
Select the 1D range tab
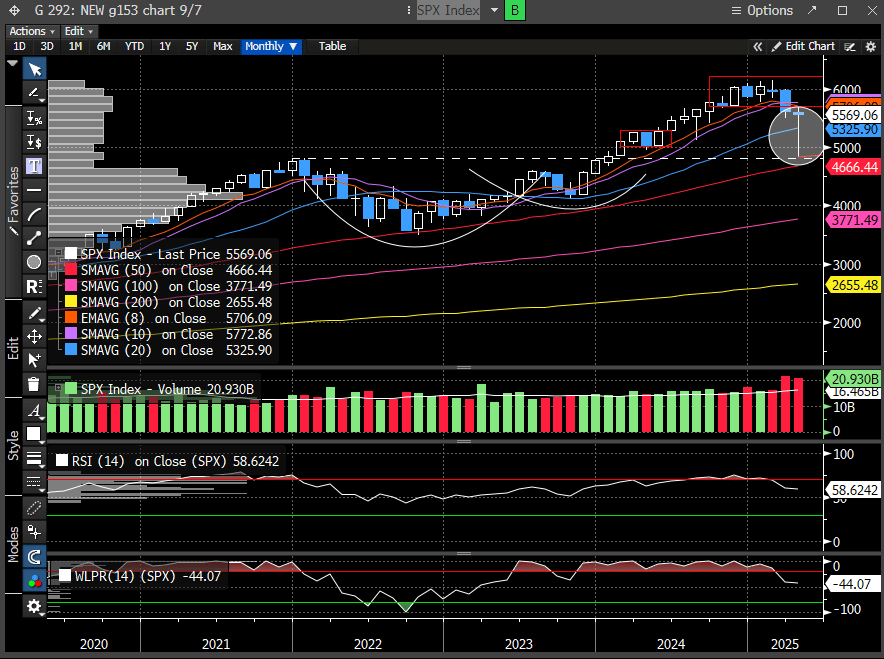[19, 46]
